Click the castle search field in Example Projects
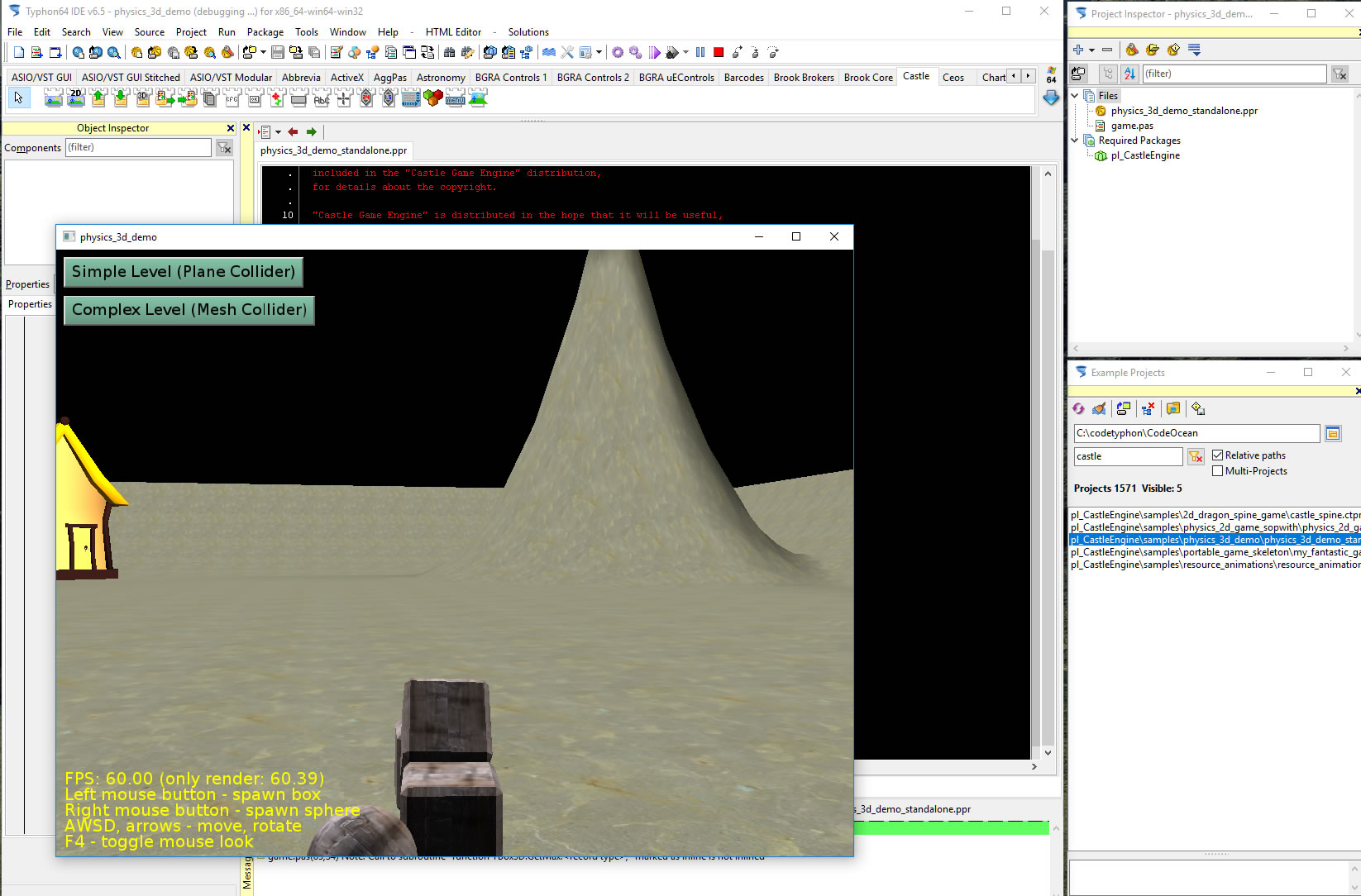The image size is (1361, 896). point(1128,456)
